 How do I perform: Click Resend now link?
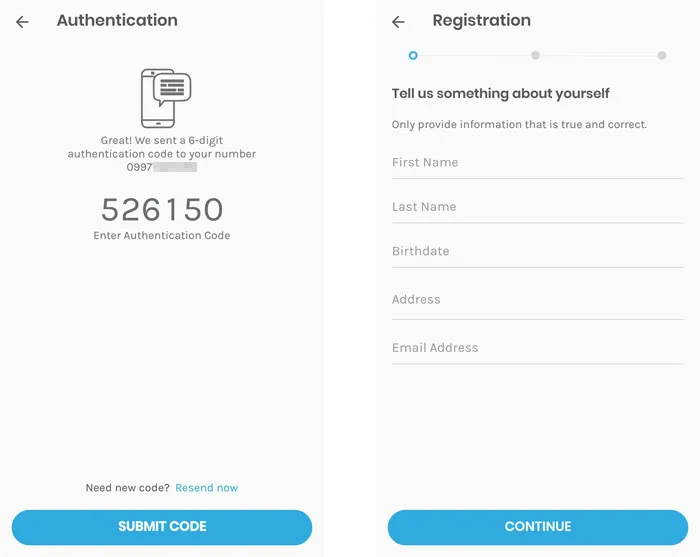click(207, 488)
